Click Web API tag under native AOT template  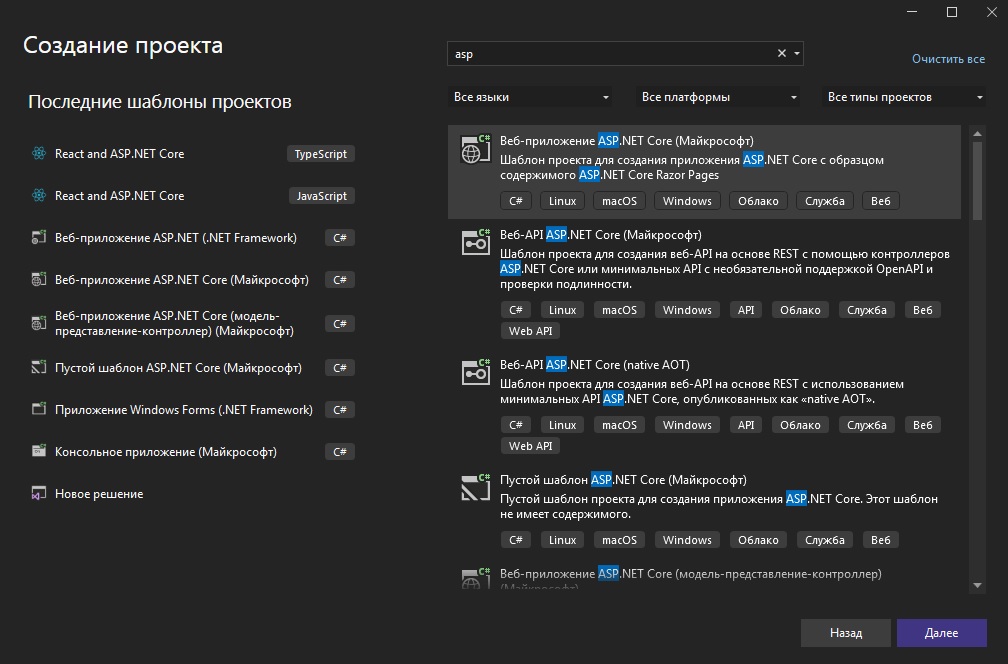530,445
